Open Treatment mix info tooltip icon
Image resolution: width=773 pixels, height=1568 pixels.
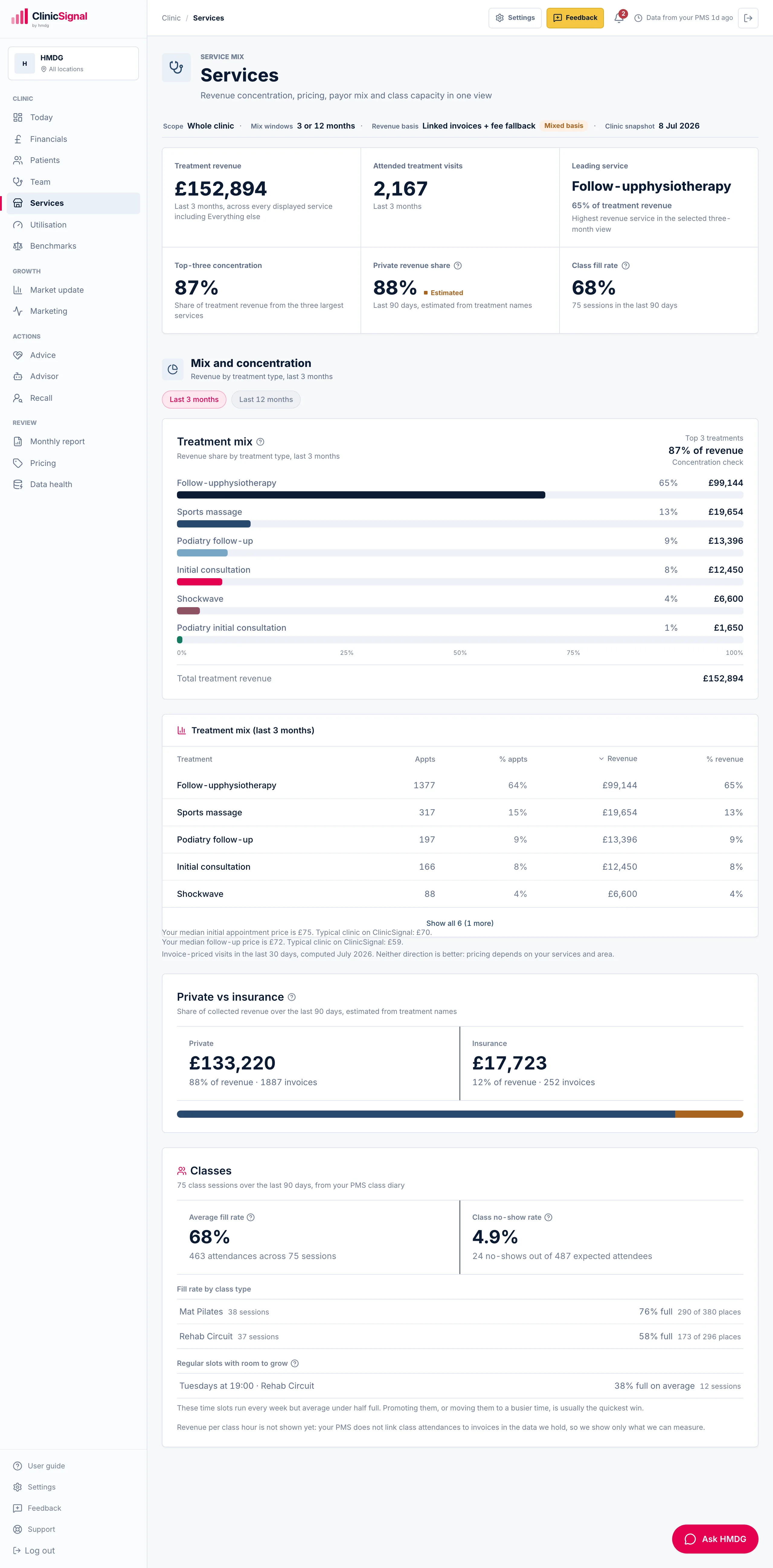coord(260,442)
